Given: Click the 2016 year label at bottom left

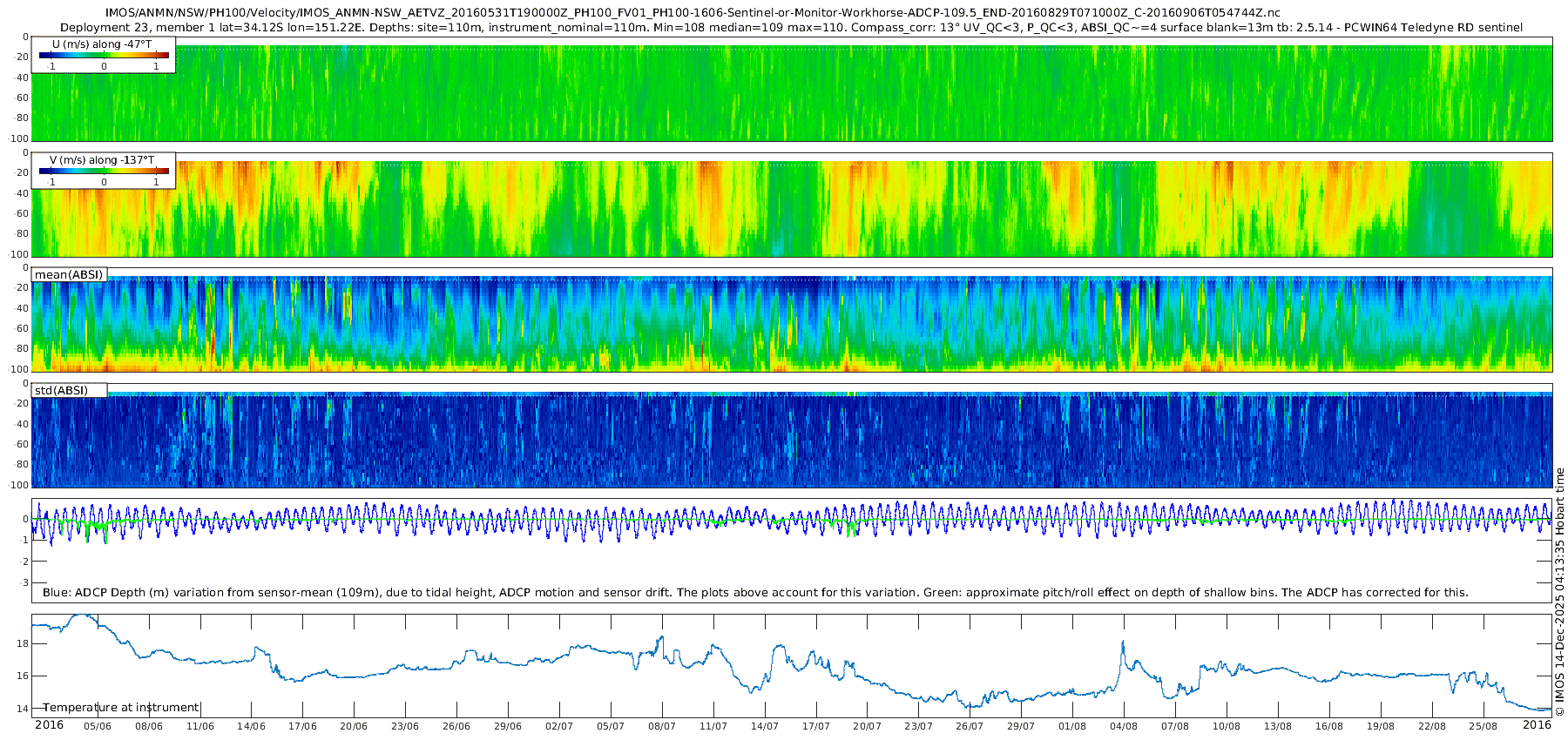Looking at the screenshot, I should coord(49,725).
